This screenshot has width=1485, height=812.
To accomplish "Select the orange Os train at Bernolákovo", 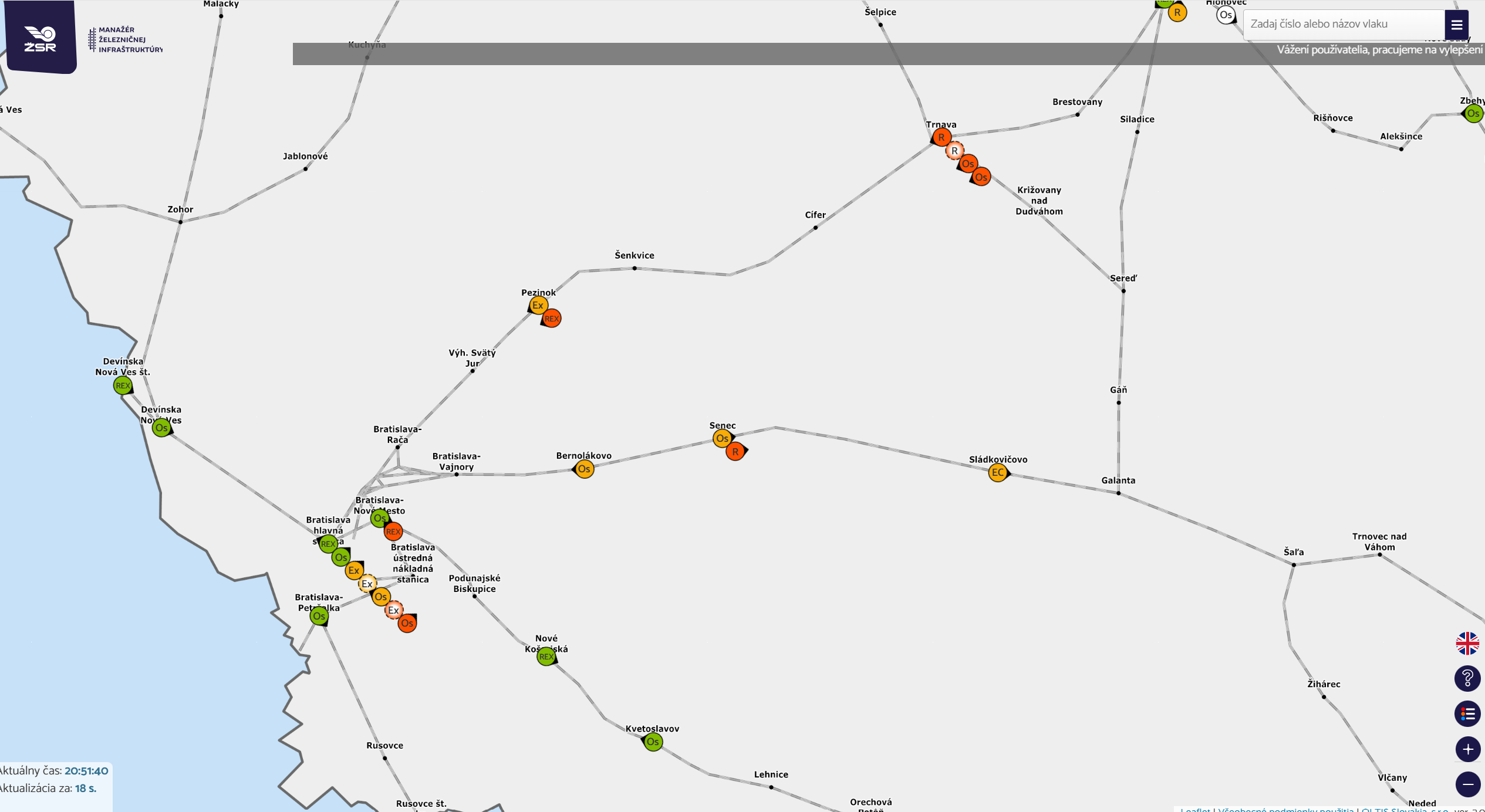I will point(584,469).
